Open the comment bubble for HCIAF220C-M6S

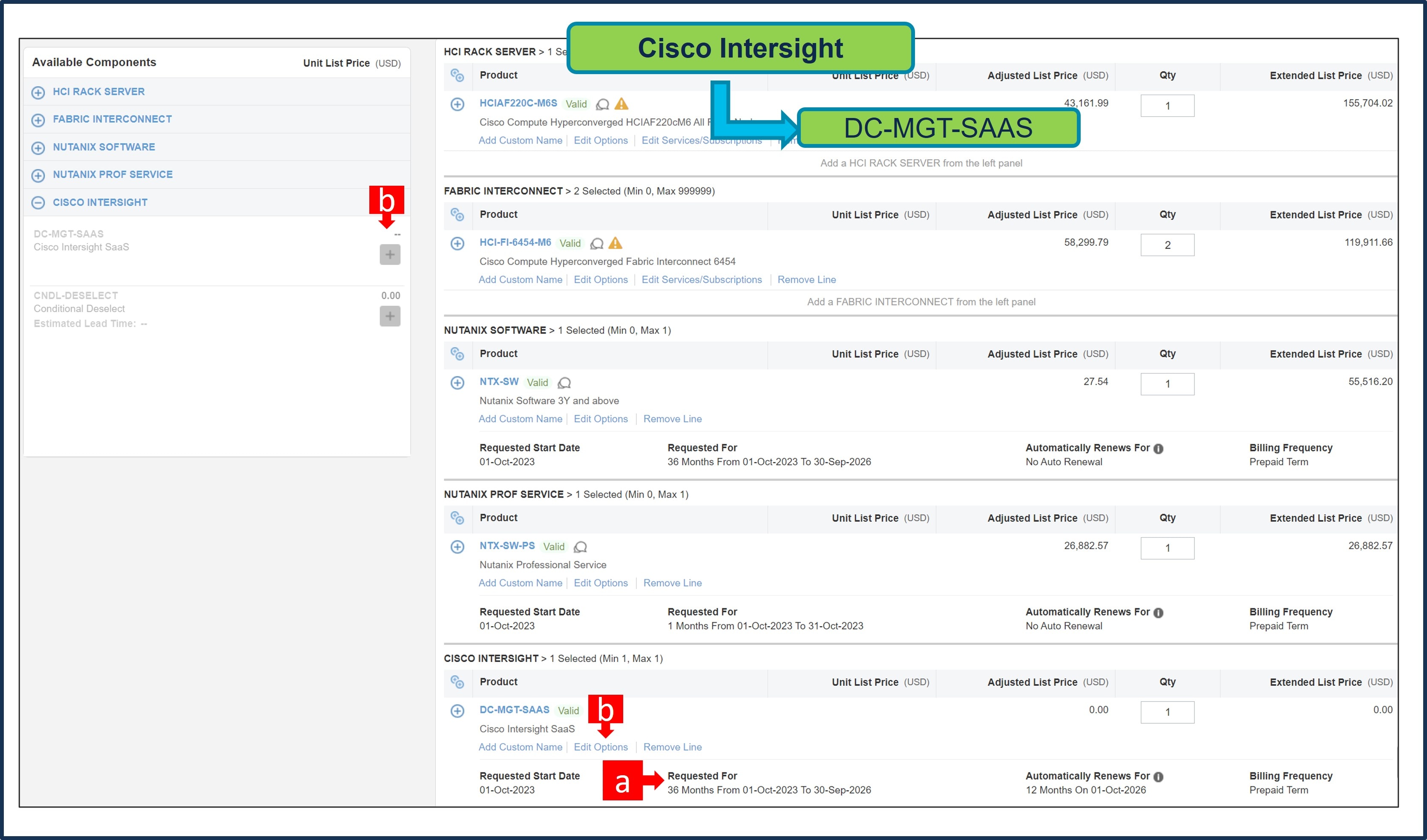pyautogui.click(x=603, y=104)
